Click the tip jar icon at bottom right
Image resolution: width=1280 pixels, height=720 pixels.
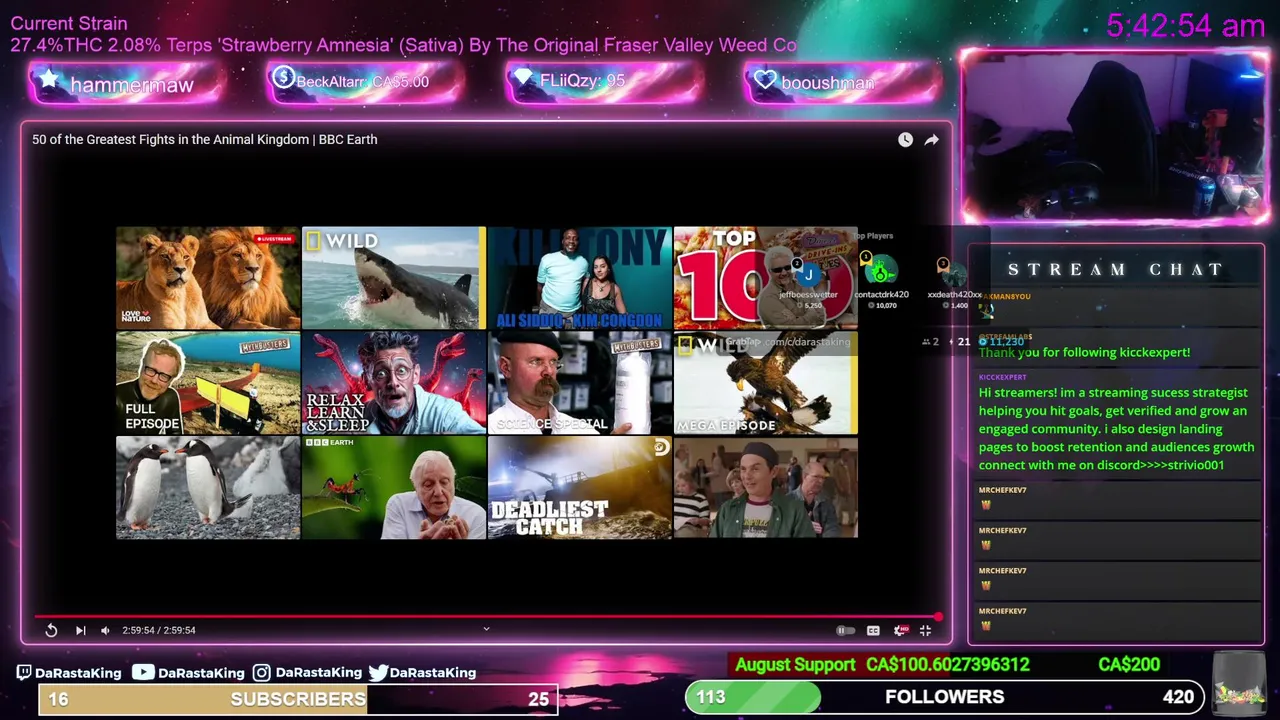point(1239,685)
